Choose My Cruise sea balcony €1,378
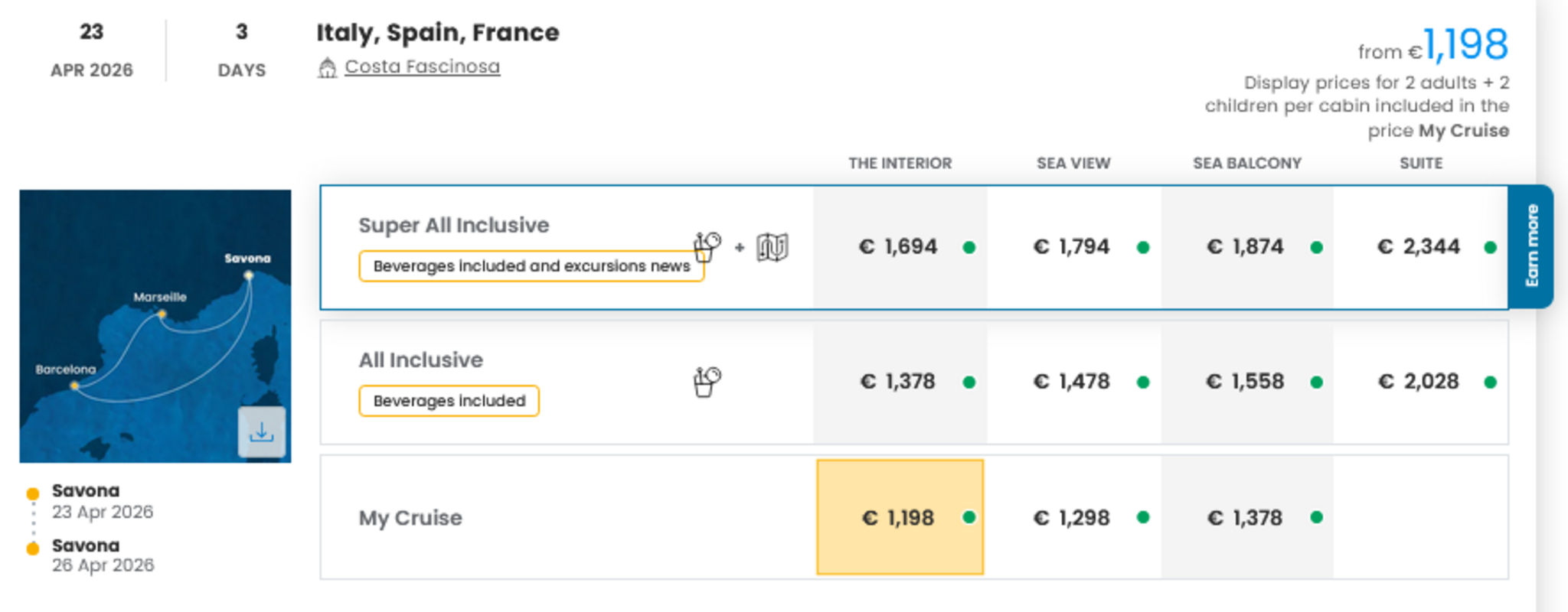 pyautogui.click(x=1246, y=518)
